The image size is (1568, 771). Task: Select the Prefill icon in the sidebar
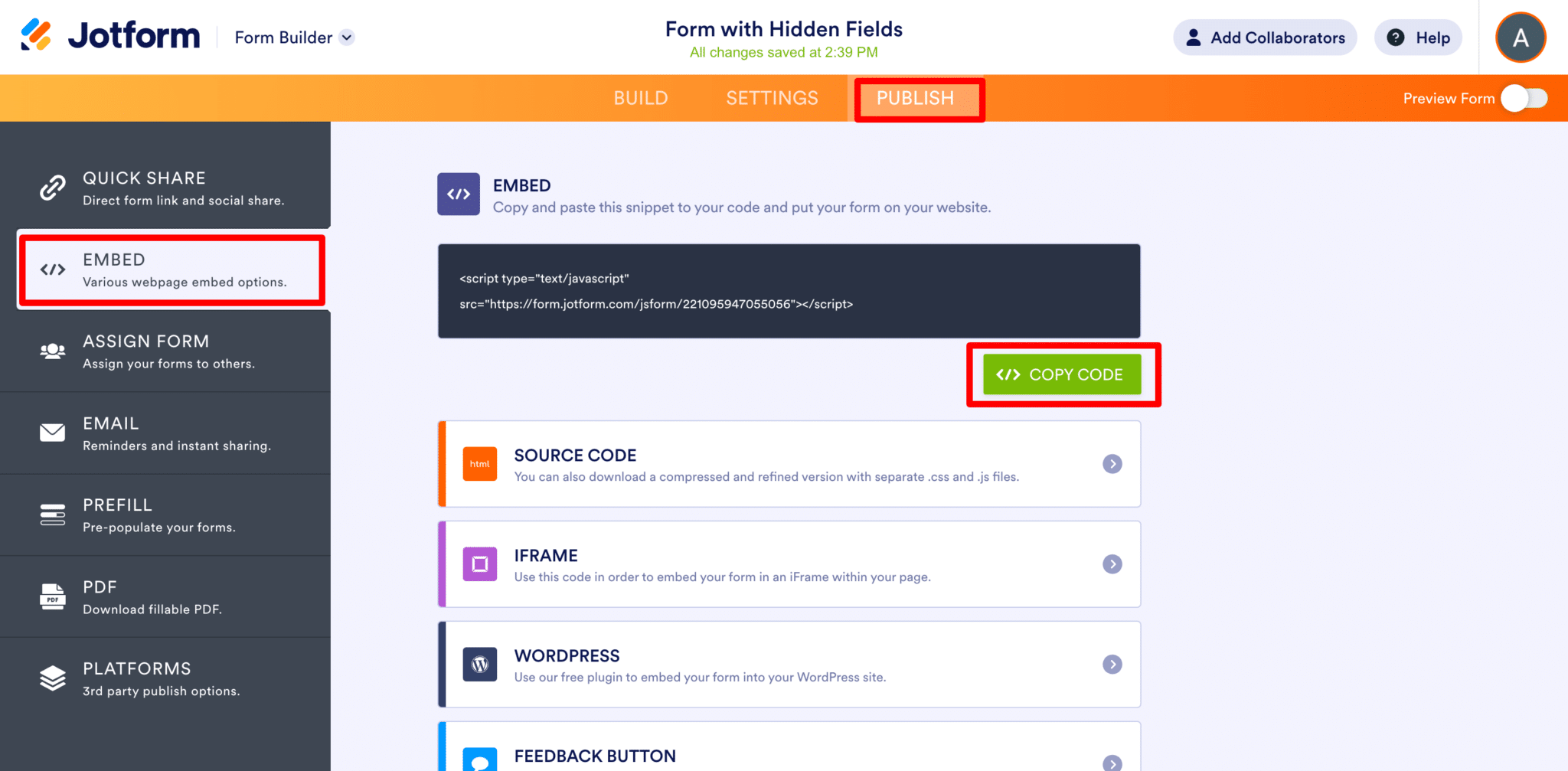[52, 515]
